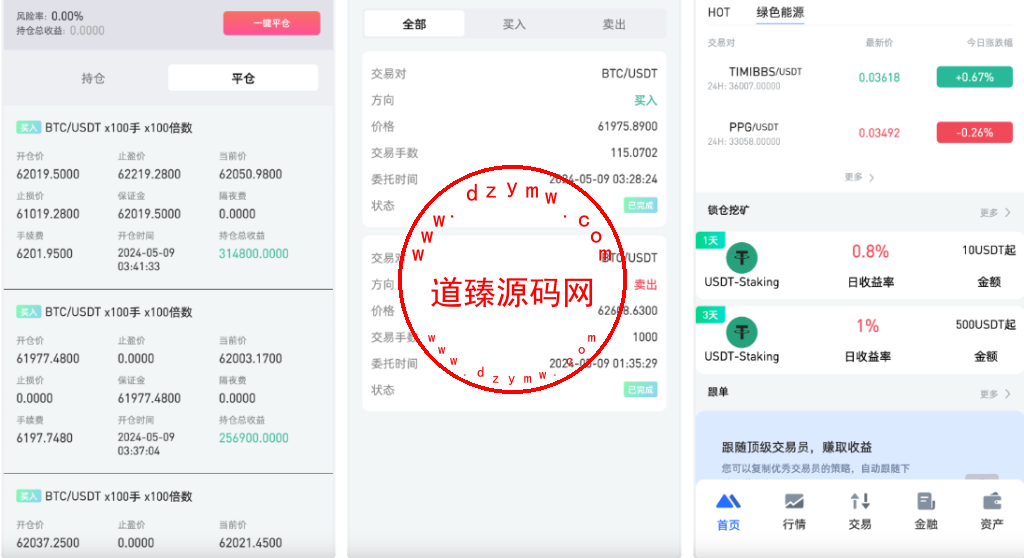
Task: Click the 锁仓挖矿 section heading
Action: pos(728,210)
